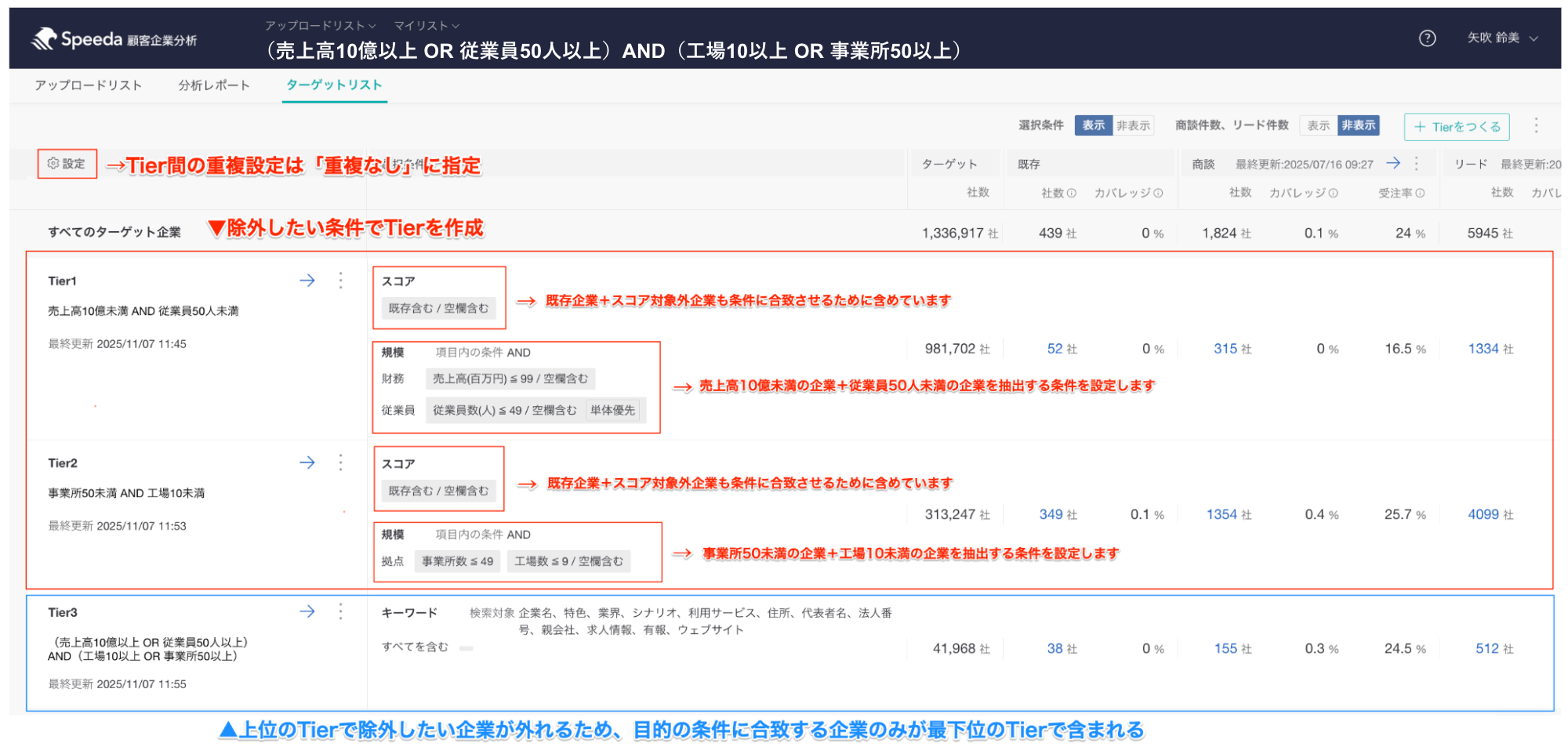Open Tier1 three-dot options menu

click(x=340, y=281)
